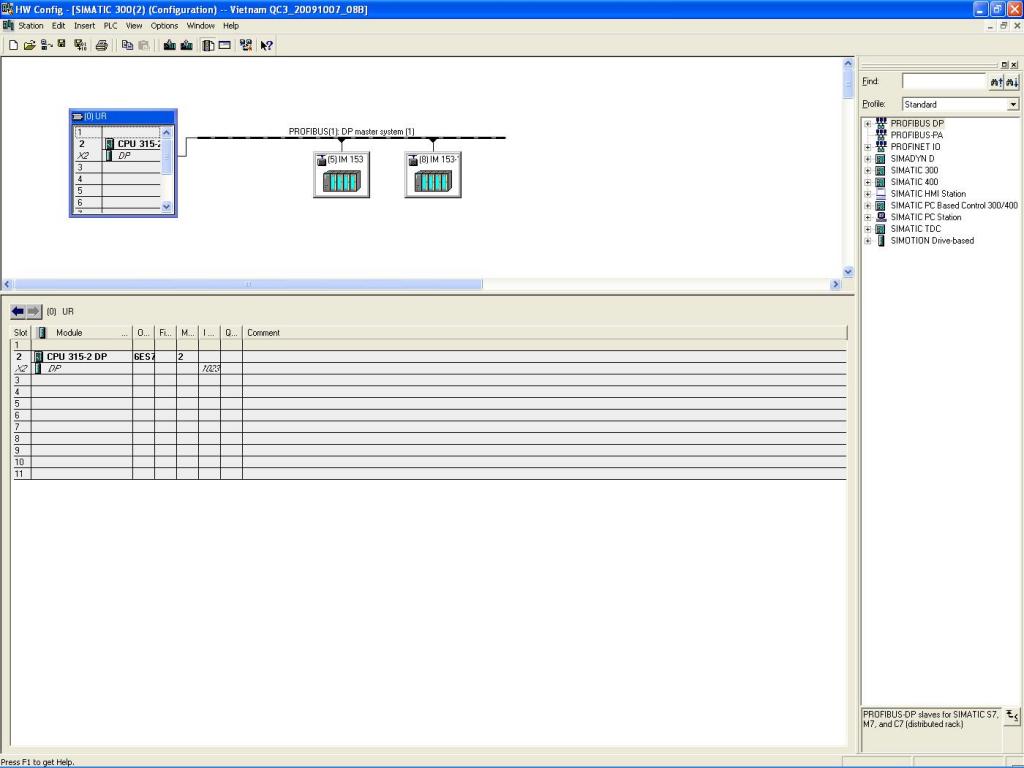Open the Window menu
Screen dimensions: 1024x768
coord(200,26)
